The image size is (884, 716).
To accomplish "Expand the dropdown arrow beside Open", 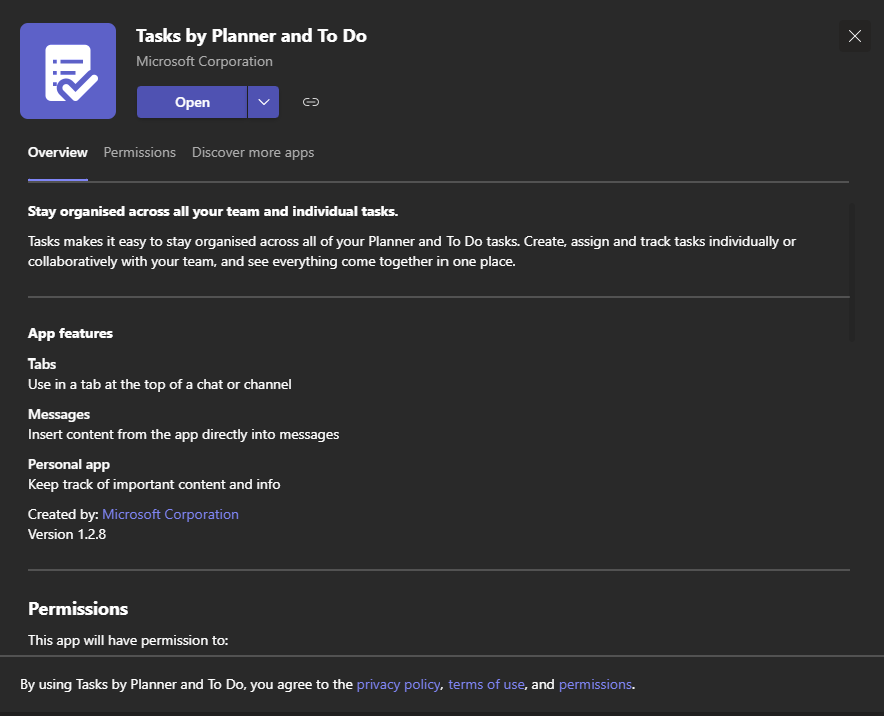I will 263,102.
